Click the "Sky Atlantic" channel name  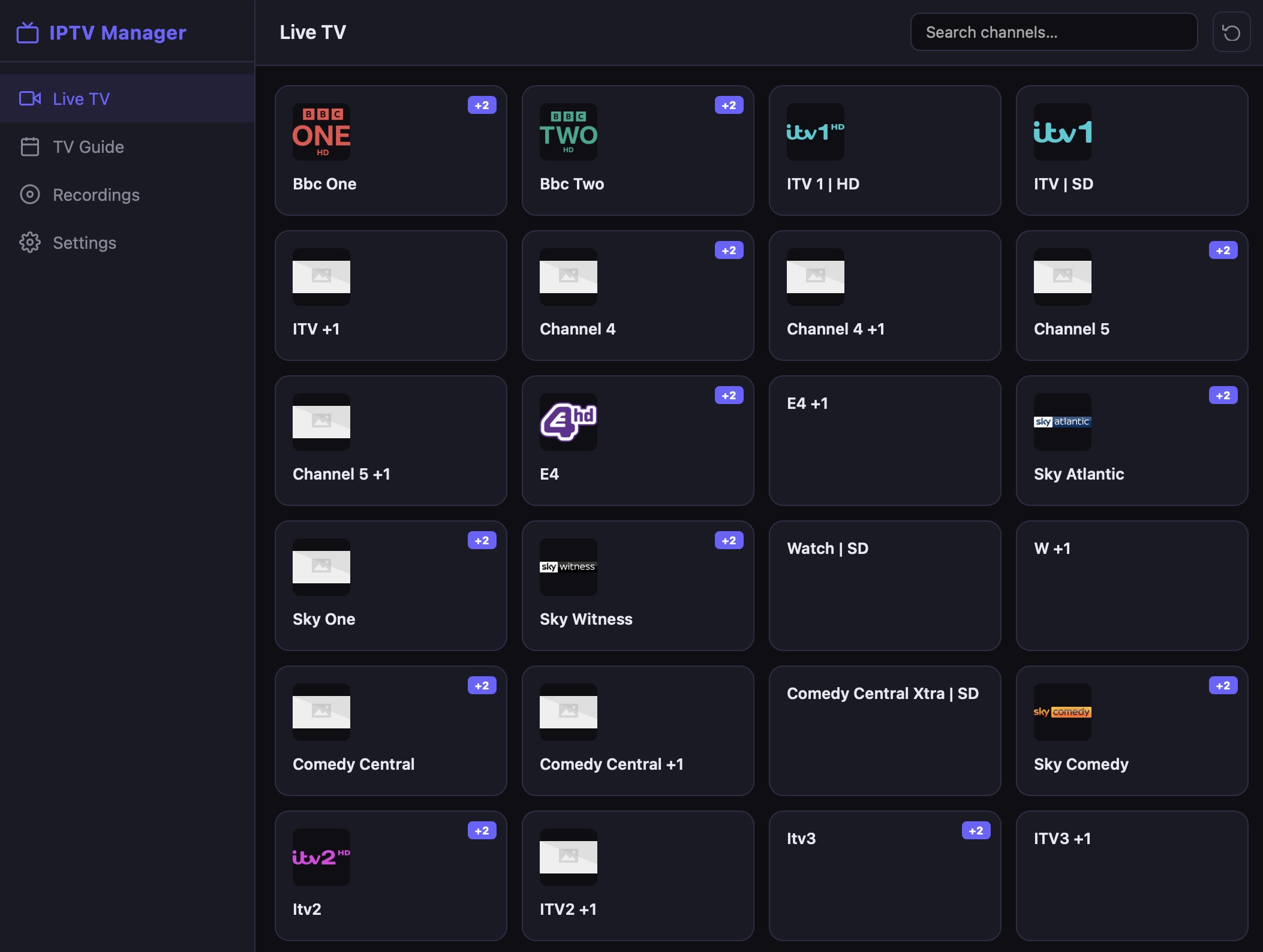pyautogui.click(x=1079, y=474)
